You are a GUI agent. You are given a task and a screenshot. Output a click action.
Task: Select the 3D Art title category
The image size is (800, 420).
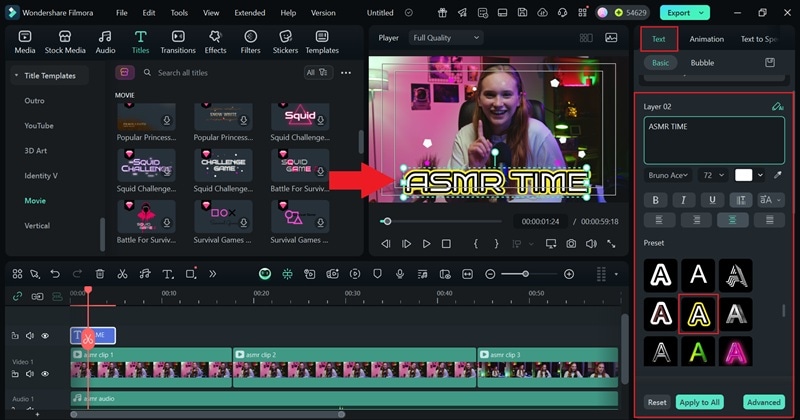36,151
